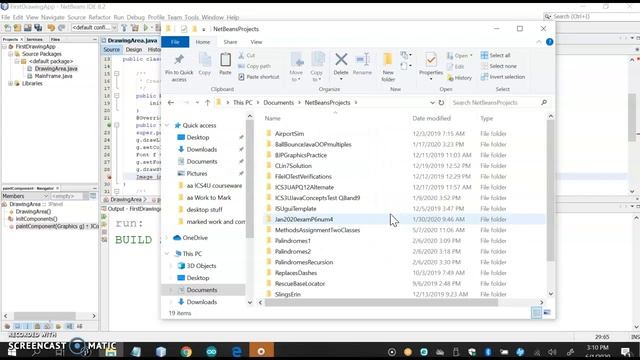Go back using Explorer back arrow
The width and height of the screenshot is (640, 360).
coord(171,102)
